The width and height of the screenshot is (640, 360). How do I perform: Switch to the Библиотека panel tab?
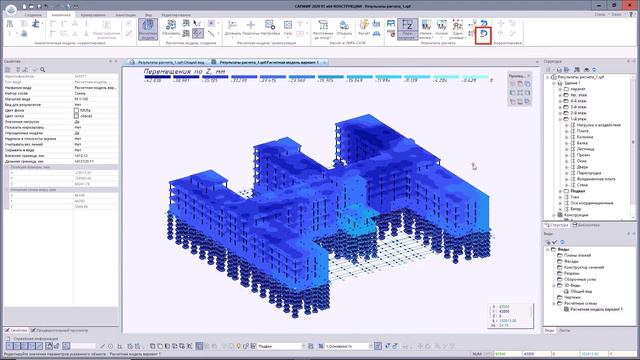pyautogui.click(x=586, y=225)
